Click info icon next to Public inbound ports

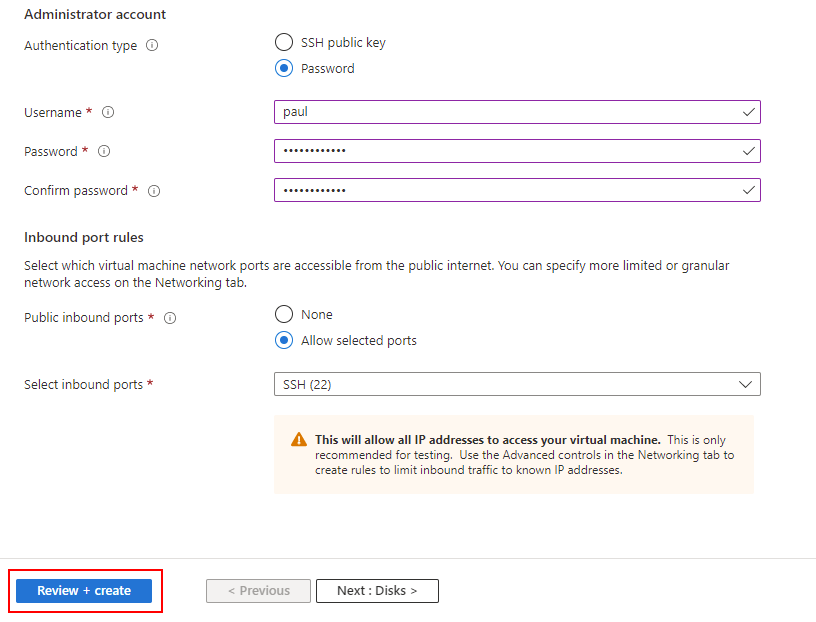(170, 318)
